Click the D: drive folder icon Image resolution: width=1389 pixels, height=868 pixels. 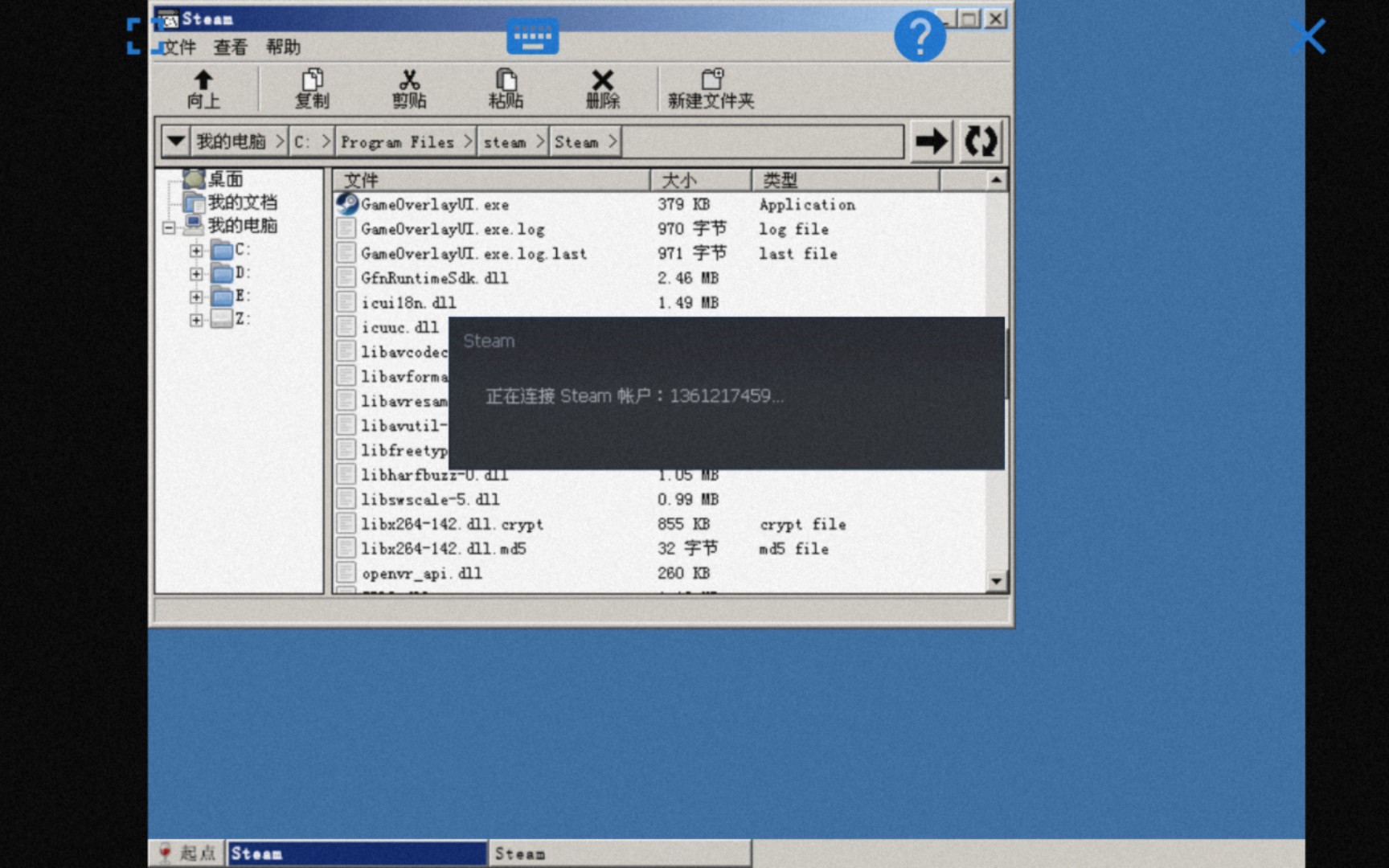point(222,273)
